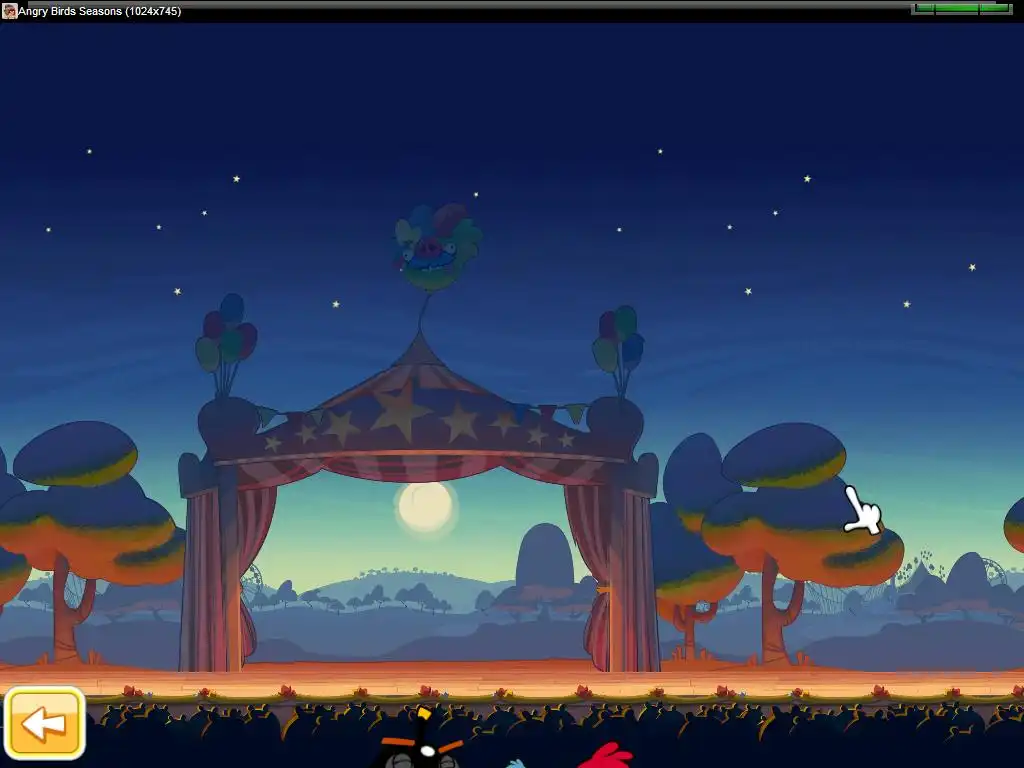The height and width of the screenshot is (768, 1024).
Task: Click the balloon bunch on the right tent pillar
Action: 618,349
